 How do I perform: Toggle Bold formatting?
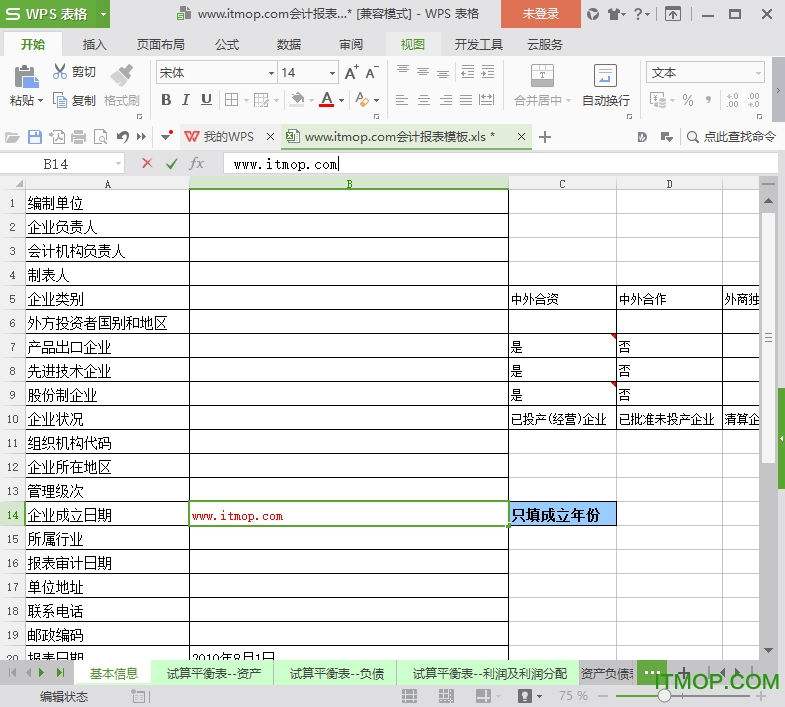pos(166,100)
